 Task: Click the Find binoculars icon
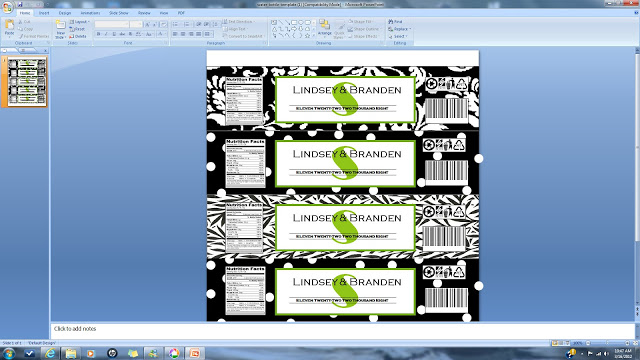click(391, 22)
